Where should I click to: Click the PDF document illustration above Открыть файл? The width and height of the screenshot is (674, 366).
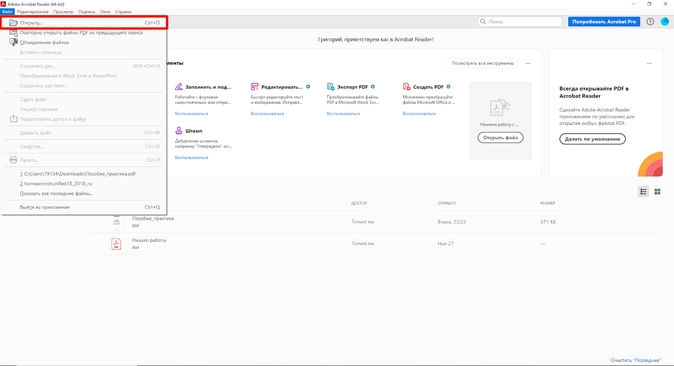tap(500, 108)
